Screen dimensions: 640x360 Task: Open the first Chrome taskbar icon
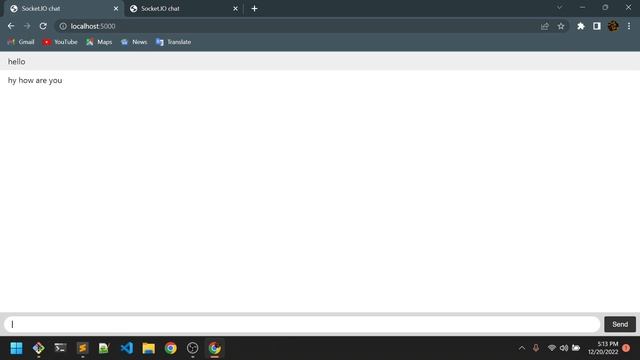[x=171, y=348]
